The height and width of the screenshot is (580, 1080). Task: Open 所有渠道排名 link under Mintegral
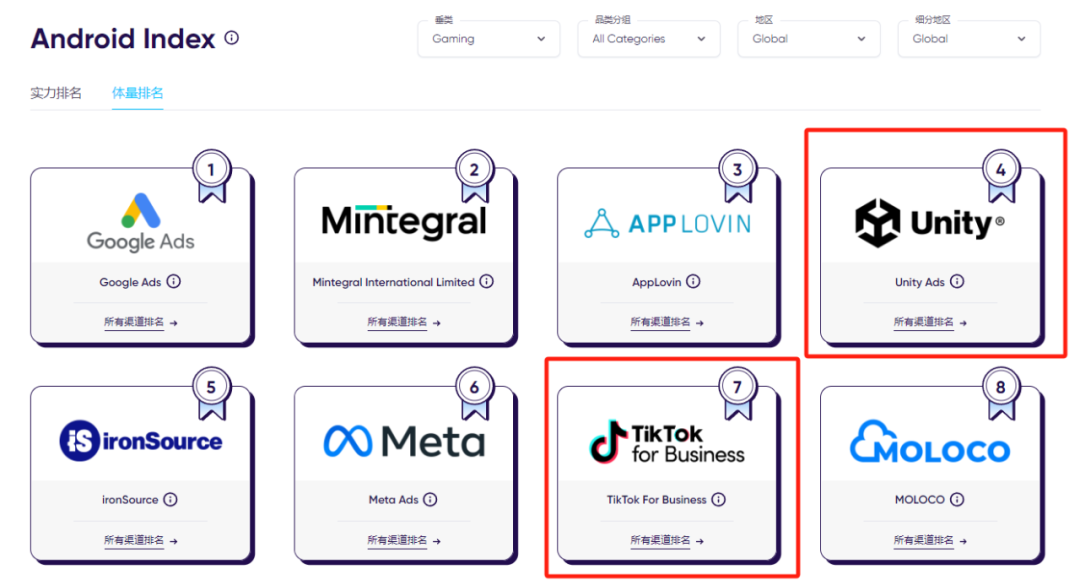point(404,322)
